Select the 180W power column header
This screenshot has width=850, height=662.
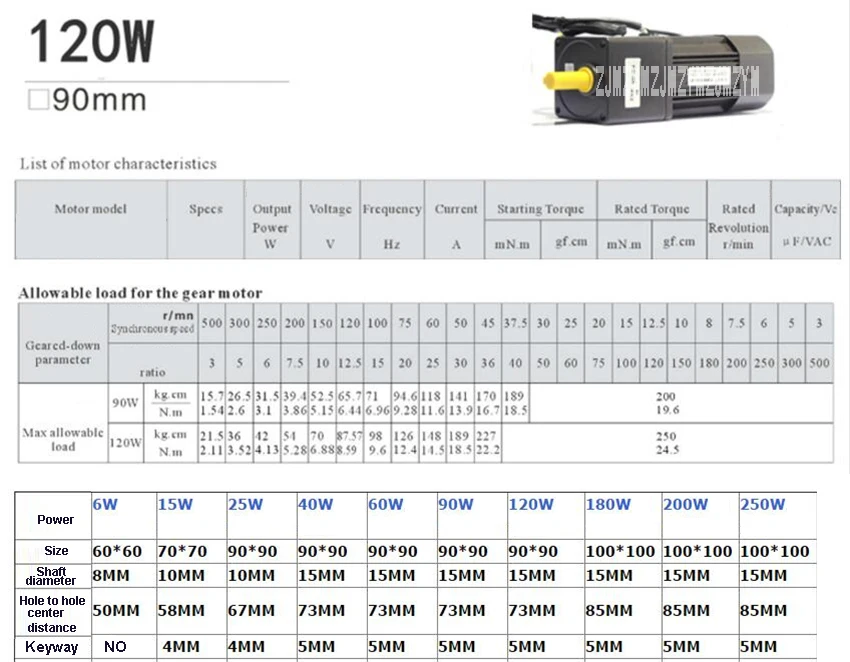point(608,504)
